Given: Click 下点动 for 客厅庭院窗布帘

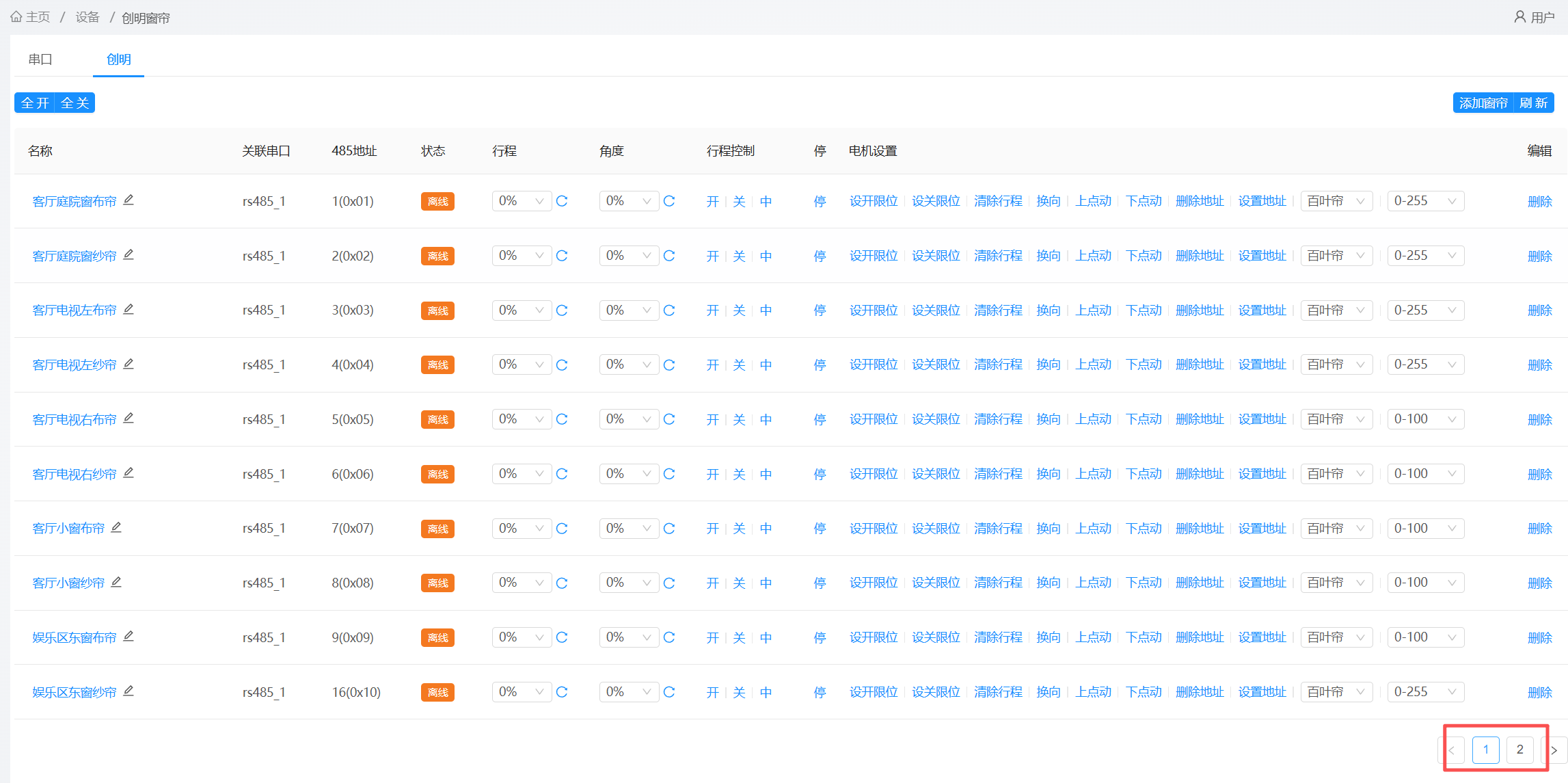Looking at the screenshot, I should tap(1144, 201).
